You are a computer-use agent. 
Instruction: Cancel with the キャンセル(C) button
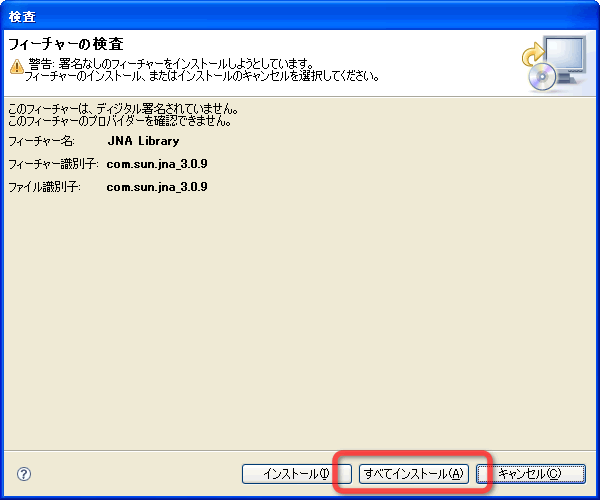click(531, 474)
